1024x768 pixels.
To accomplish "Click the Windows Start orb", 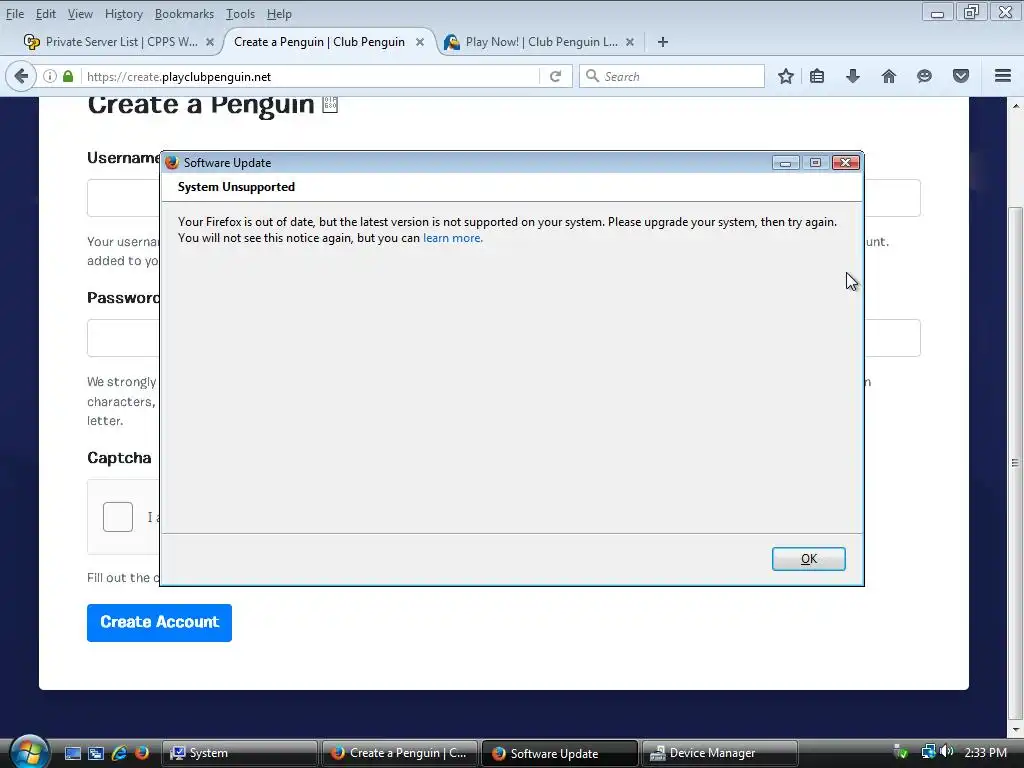I will [29, 752].
